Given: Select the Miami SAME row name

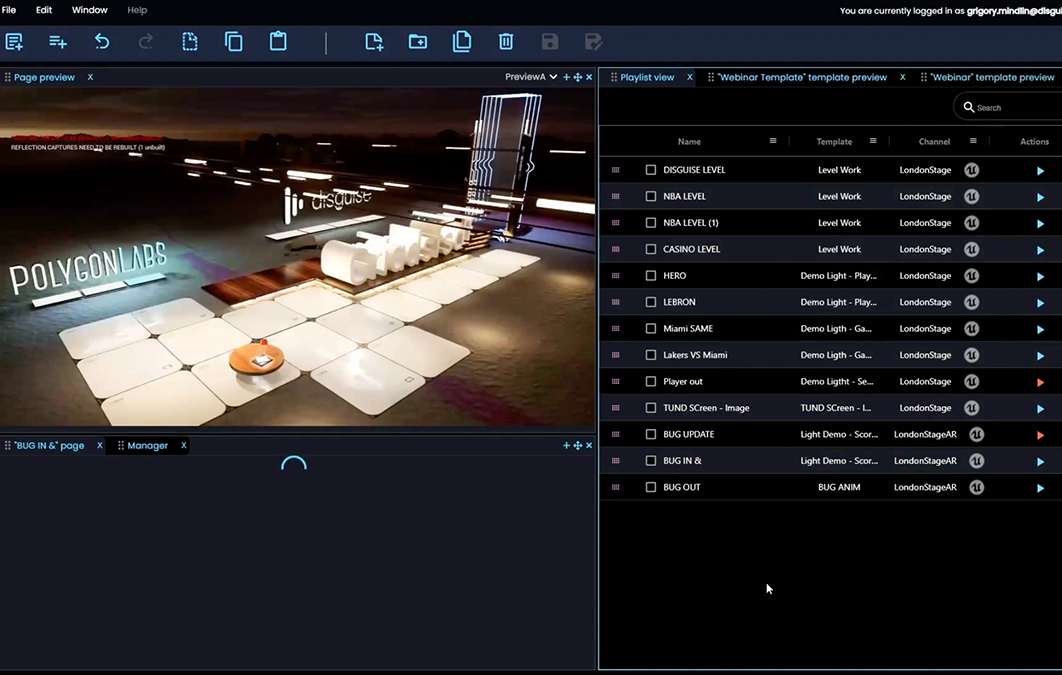Looking at the screenshot, I should click(x=687, y=328).
